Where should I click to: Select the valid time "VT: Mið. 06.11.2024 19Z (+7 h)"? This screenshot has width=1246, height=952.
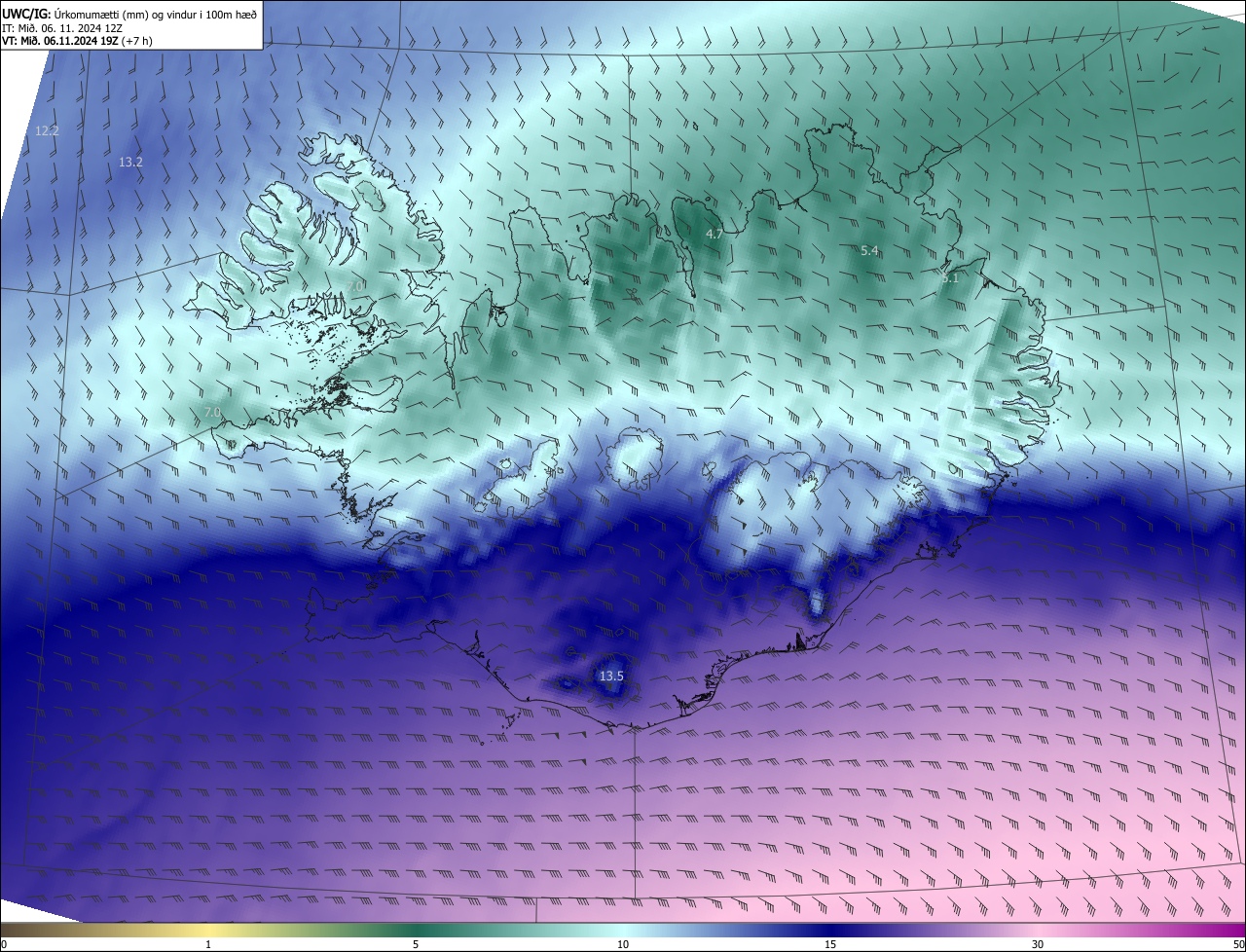78,41
